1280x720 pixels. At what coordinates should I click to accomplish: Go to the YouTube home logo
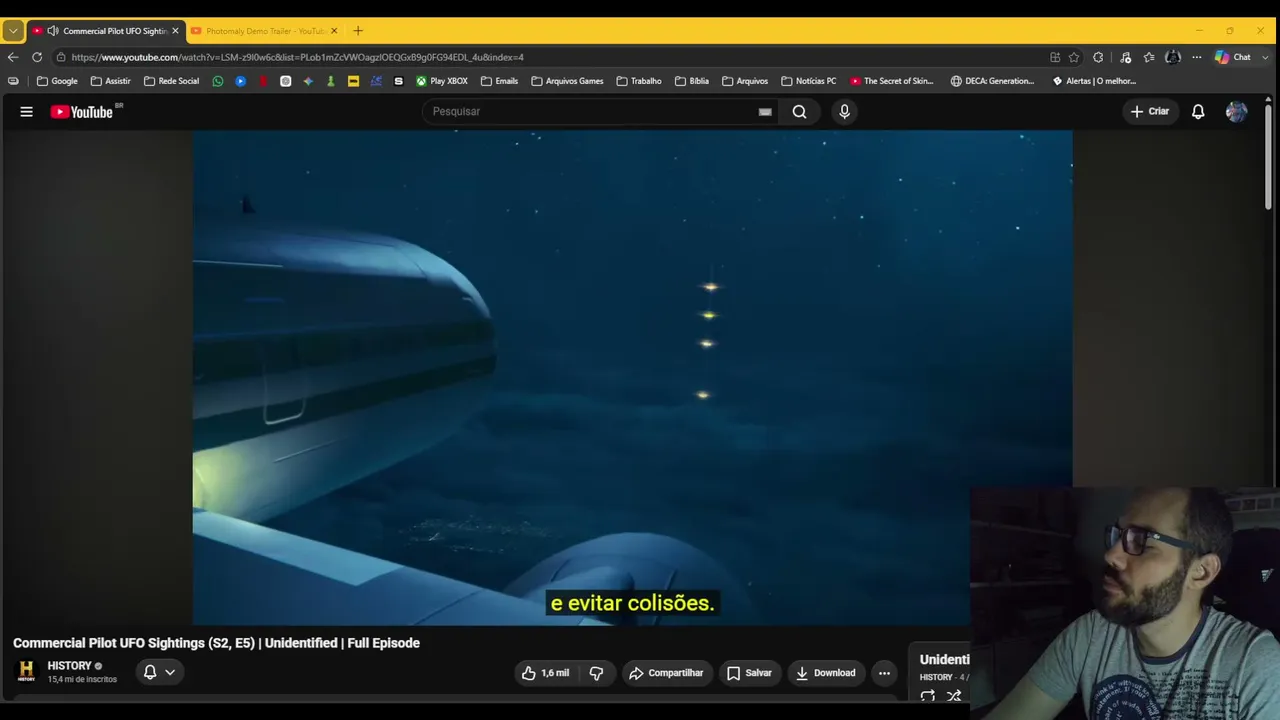click(82, 112)
